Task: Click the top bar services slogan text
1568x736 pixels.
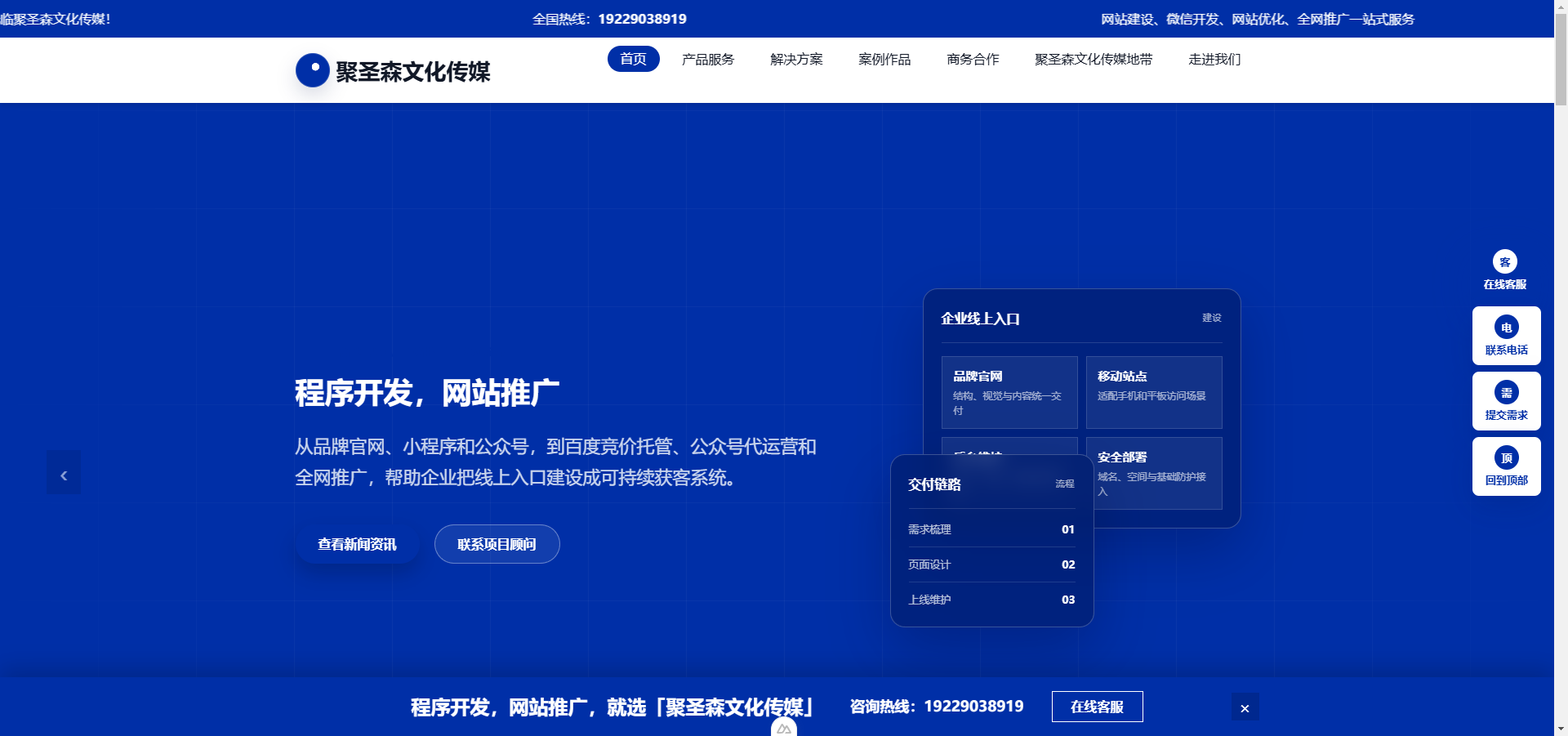Action: pyautogui.click(x=1258, y=19)
